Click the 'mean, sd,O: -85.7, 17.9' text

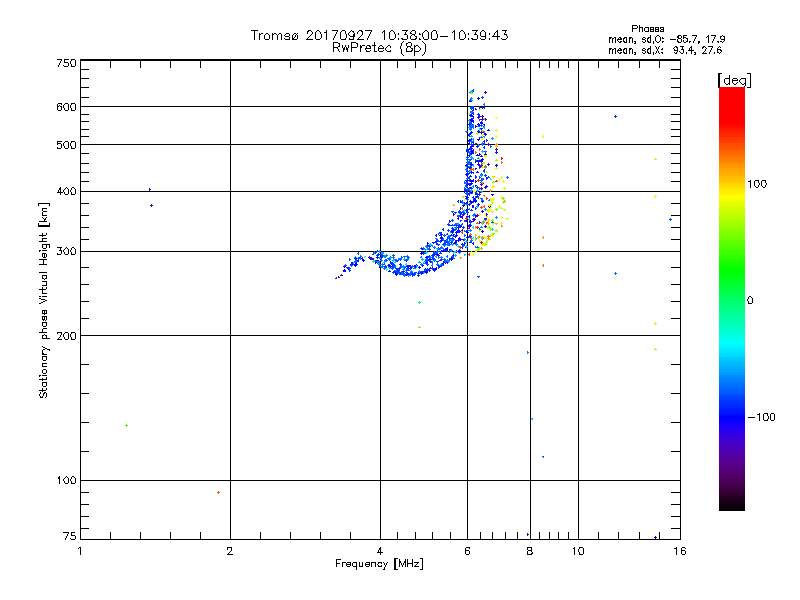[666, 39]
